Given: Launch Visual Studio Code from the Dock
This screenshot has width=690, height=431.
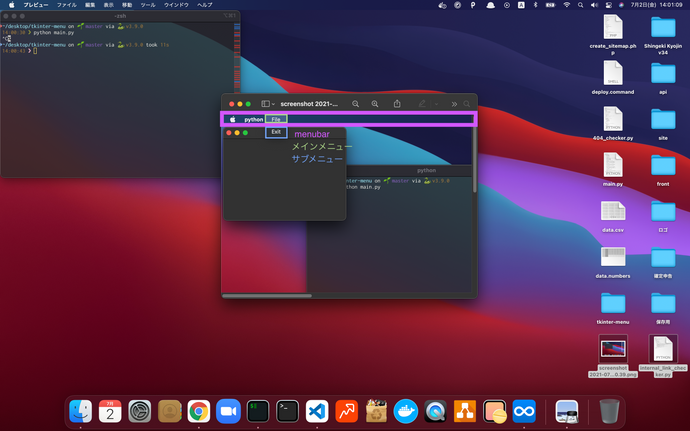Looking at the screenshot, I should pyautogui.click(x=317, y=411).
